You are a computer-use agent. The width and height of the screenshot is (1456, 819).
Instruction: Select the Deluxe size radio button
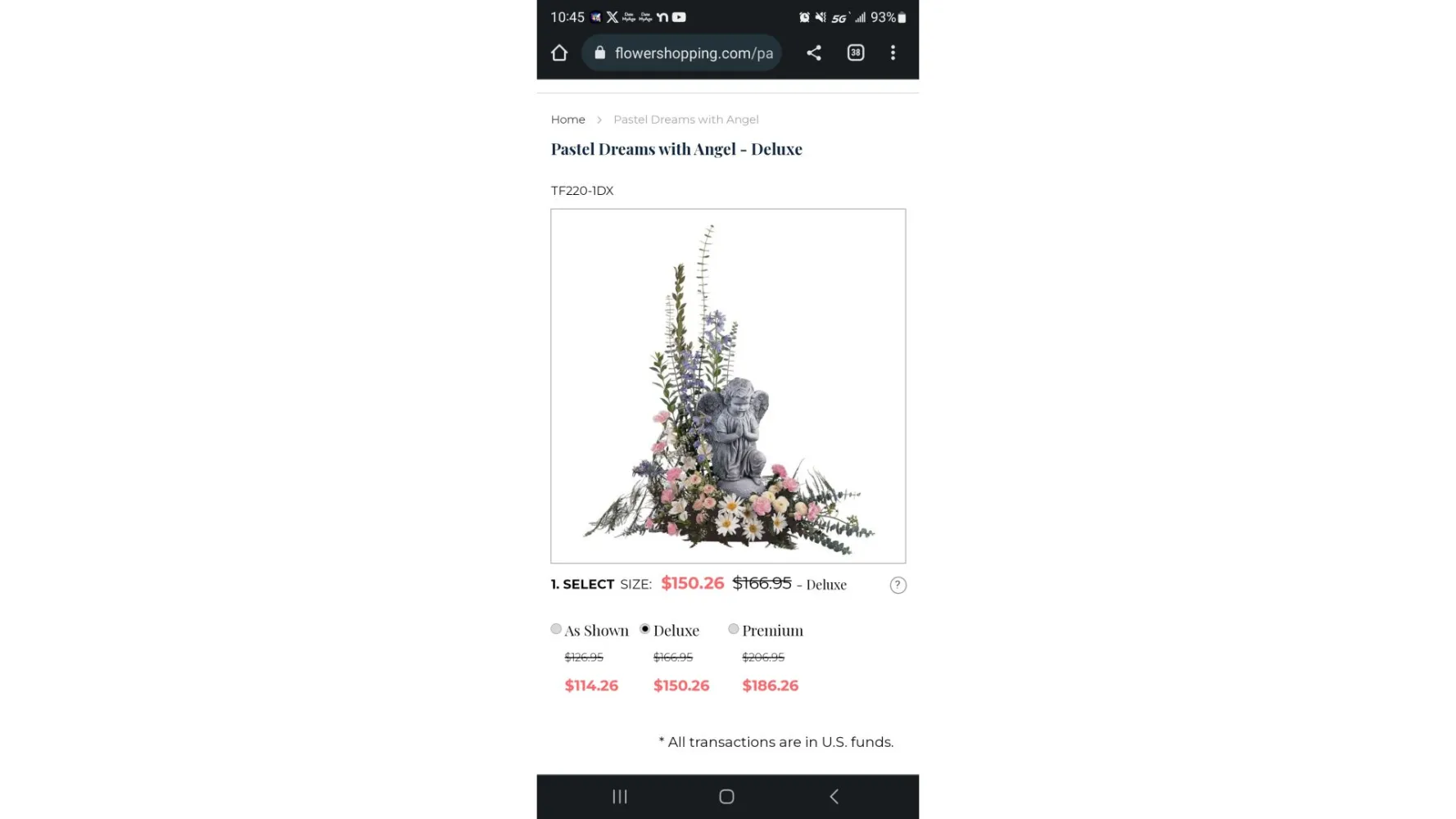coord(645,629)
